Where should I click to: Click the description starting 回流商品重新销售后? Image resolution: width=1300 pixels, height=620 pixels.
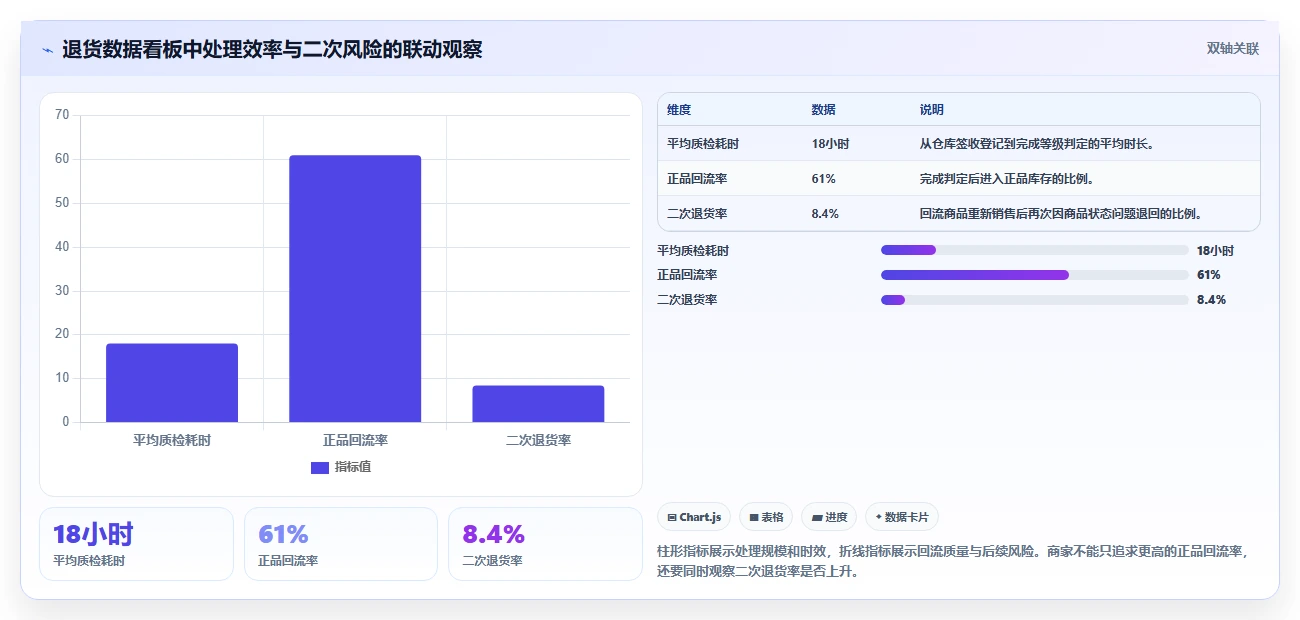[x=1061, y=214]
